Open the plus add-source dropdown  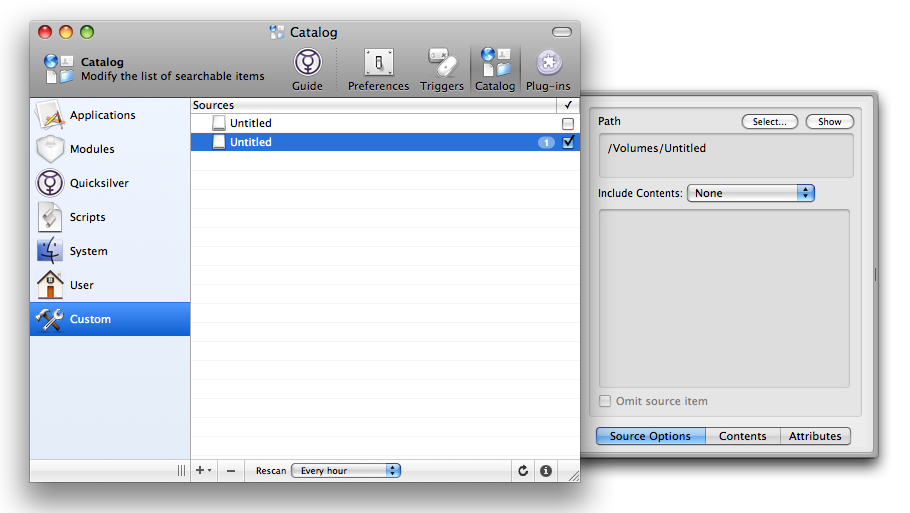click(x=203, y=471)
